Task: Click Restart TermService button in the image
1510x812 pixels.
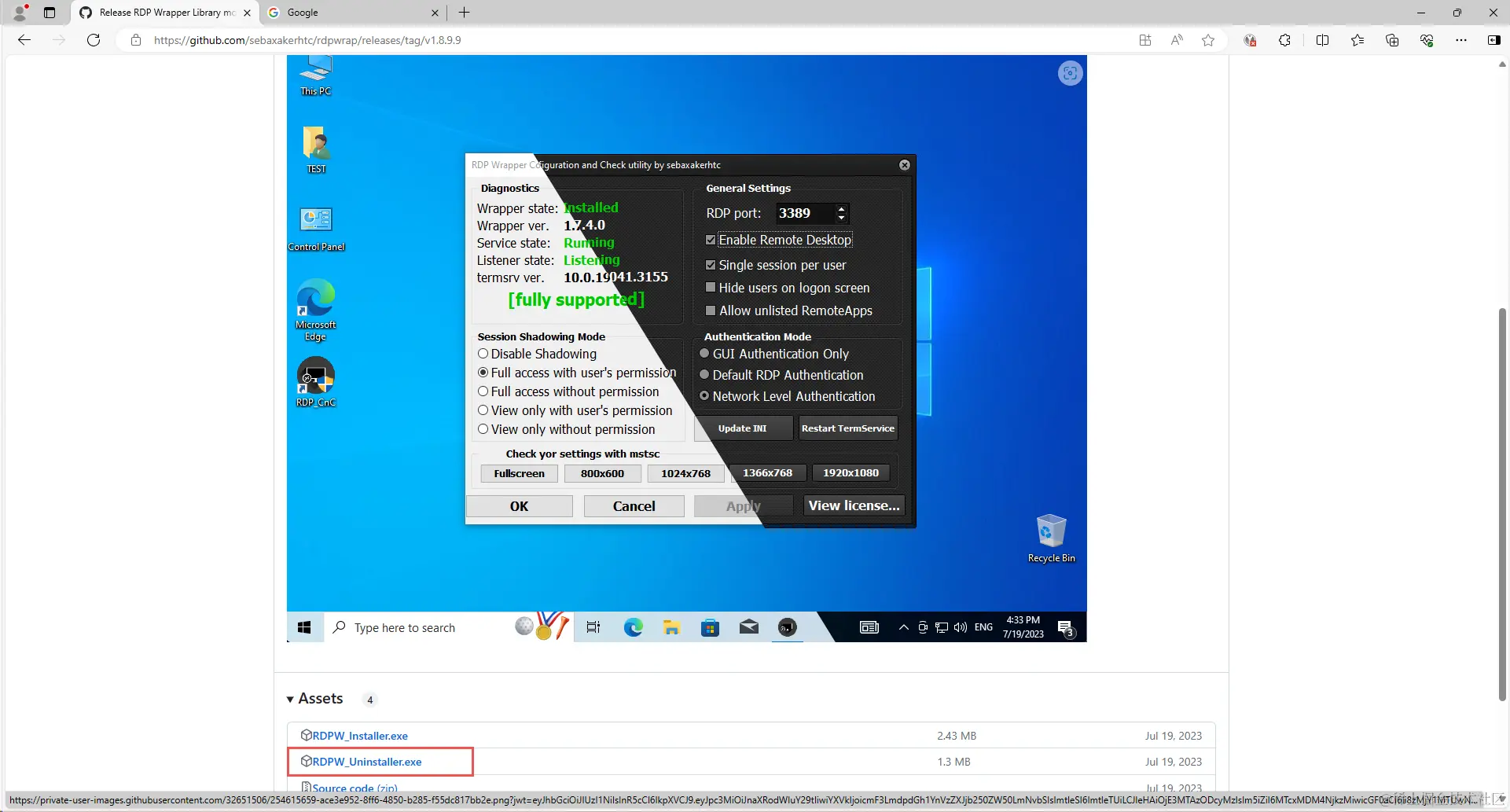Action: [848, 428]
